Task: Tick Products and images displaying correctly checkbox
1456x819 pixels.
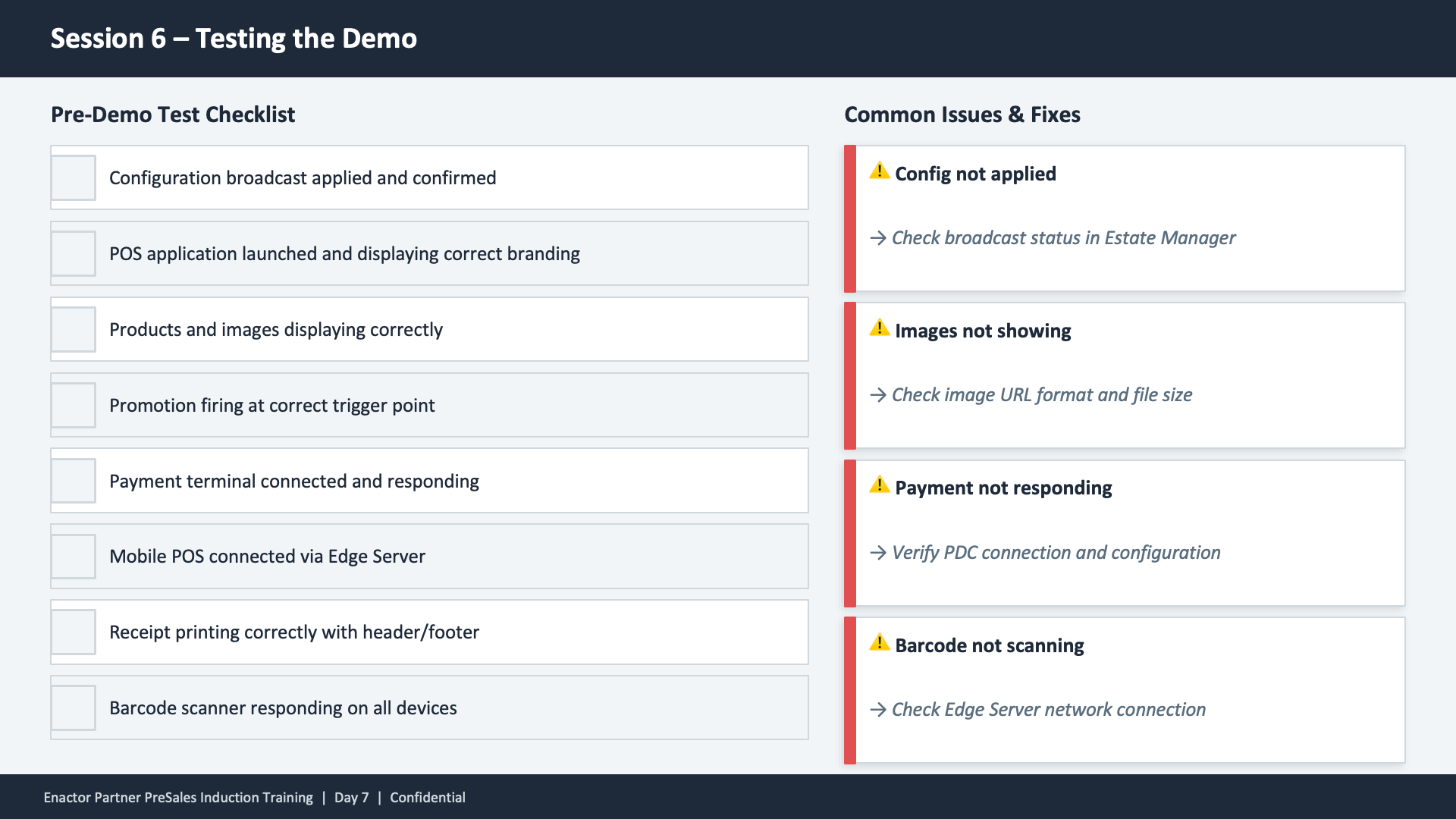Action: pyautogui.click(x=74, y=329)
